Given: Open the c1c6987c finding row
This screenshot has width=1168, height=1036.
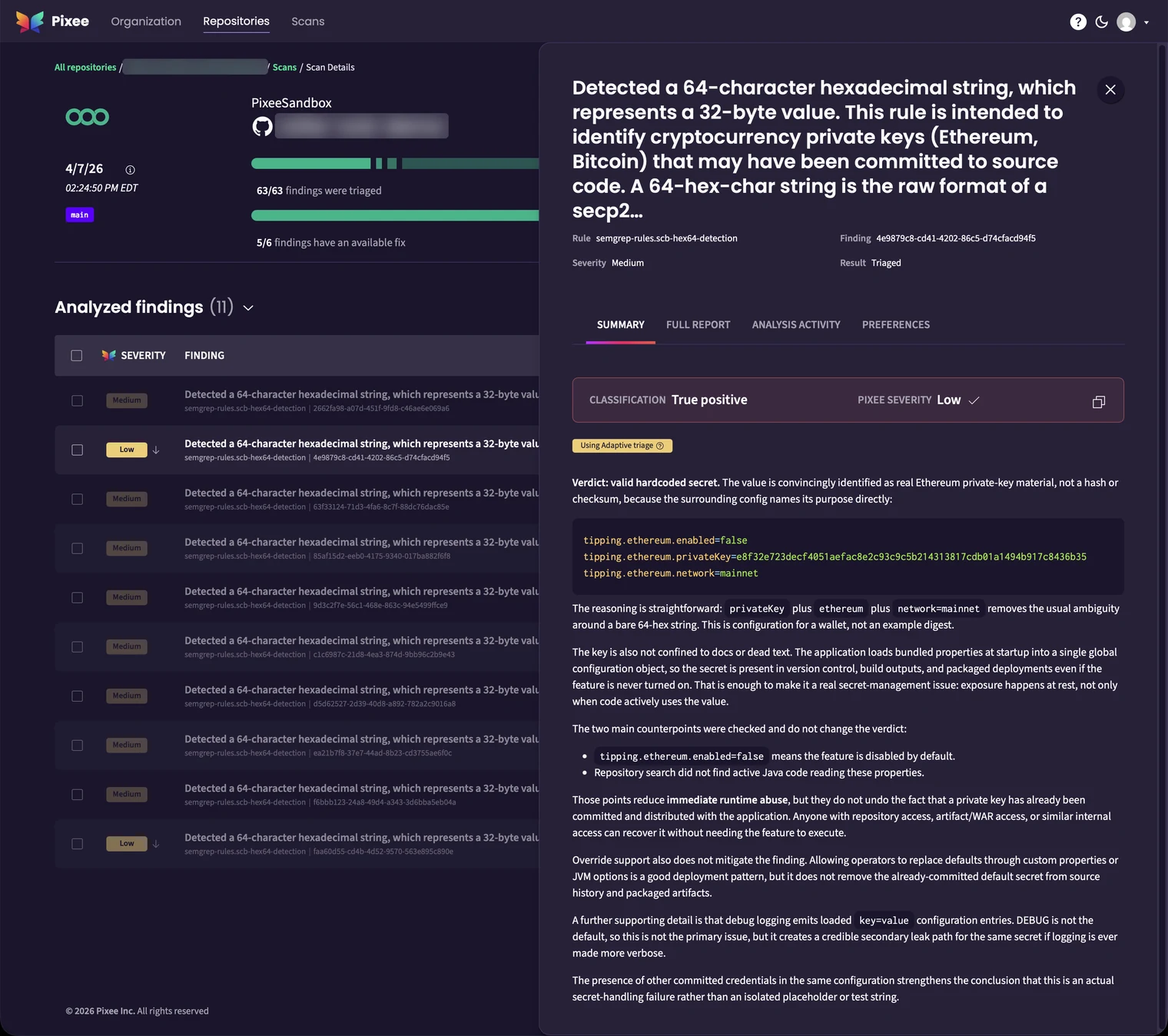Looking at the screenshot, I should 297,646.
